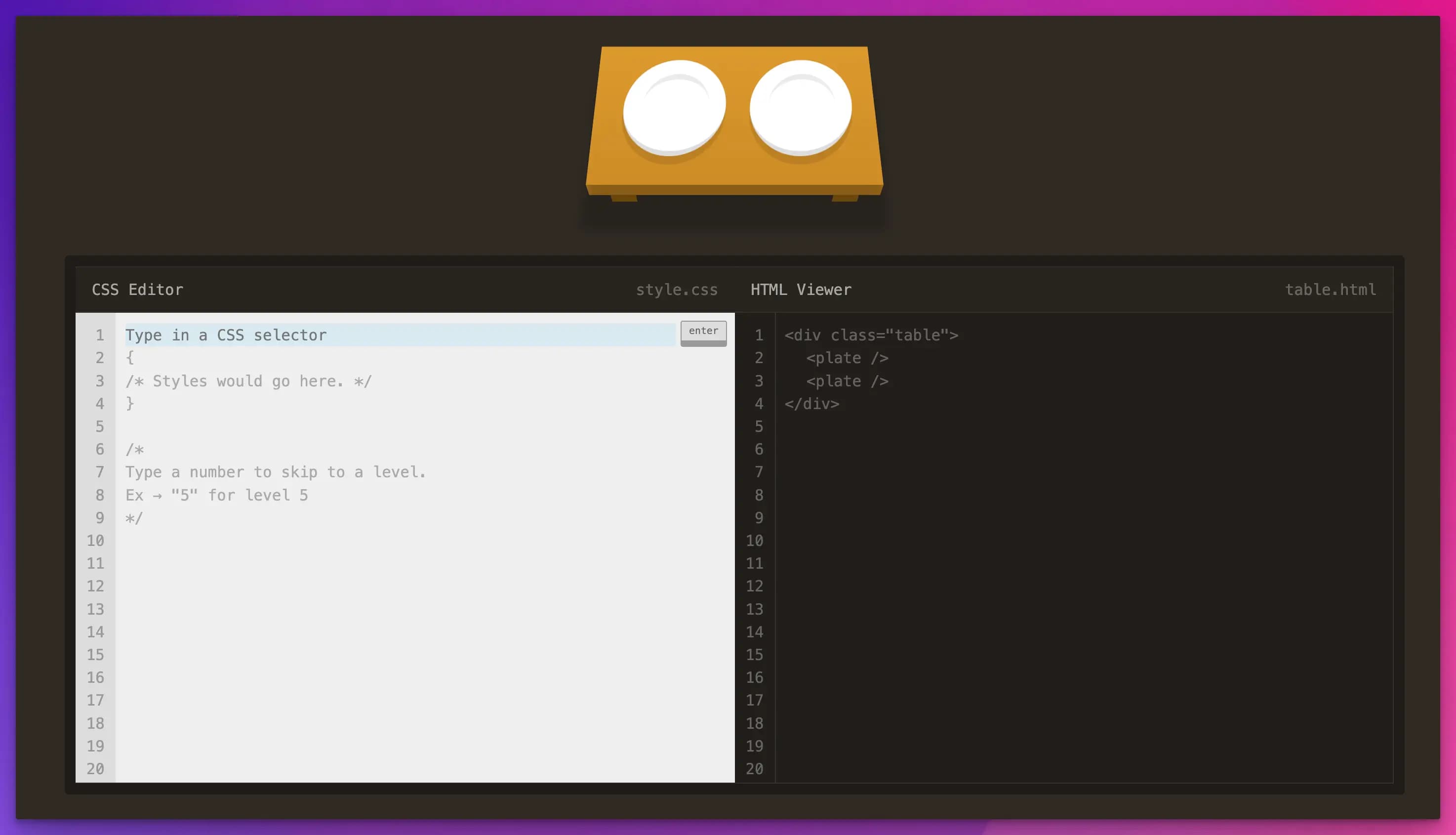Click the right plate on the table
This screenshot has height=835, width=1456.
(x=801, y=108)
